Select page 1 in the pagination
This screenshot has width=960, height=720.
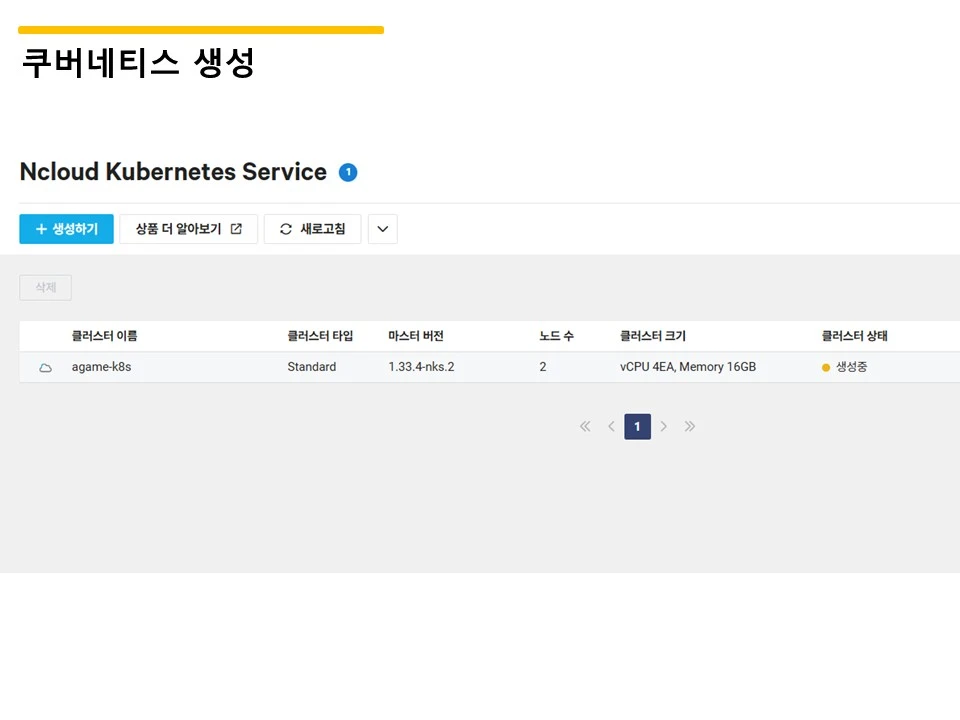tap(637, 426)
